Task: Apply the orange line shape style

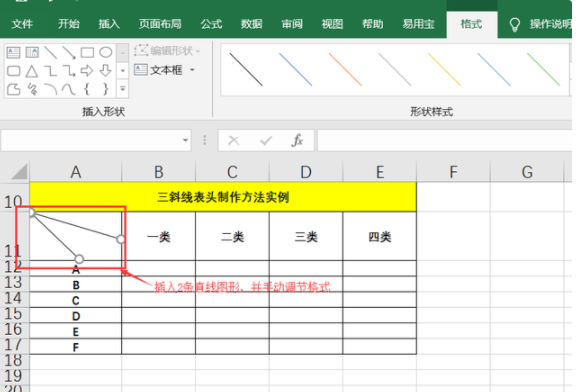Action: [x=345, y=69]
